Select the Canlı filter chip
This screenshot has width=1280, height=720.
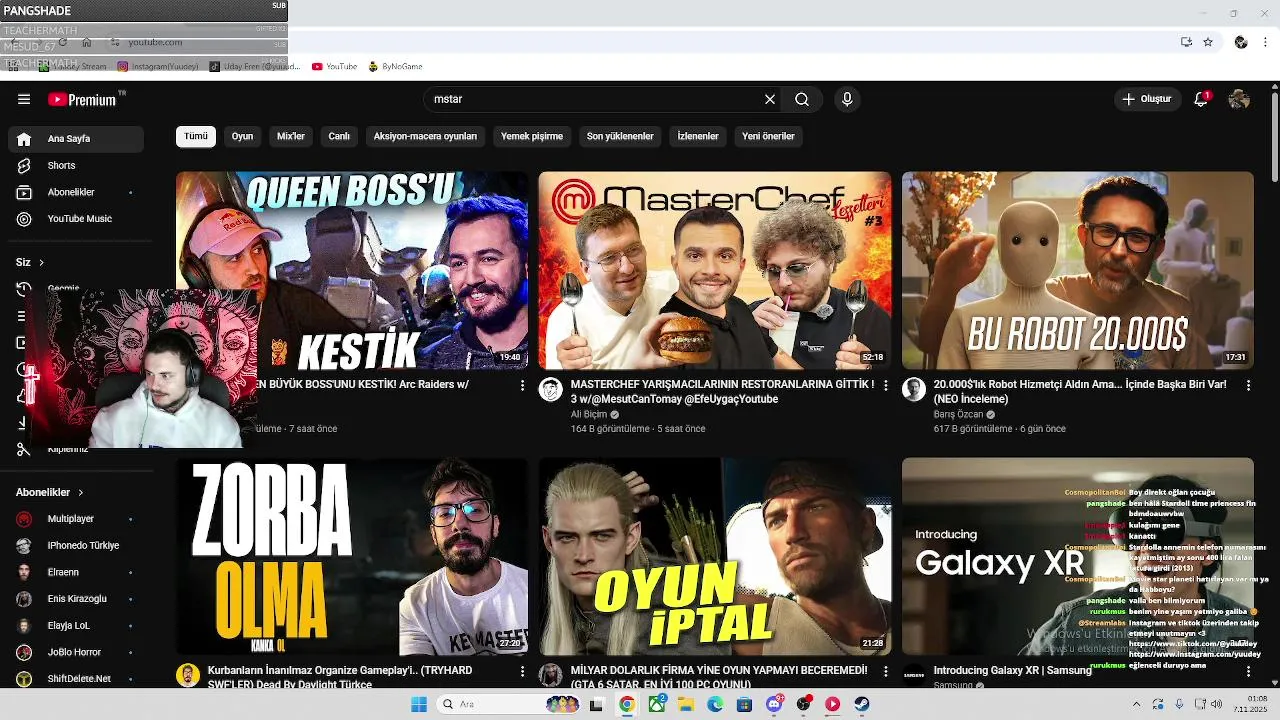pyautogui.click(x=340, y=136)
